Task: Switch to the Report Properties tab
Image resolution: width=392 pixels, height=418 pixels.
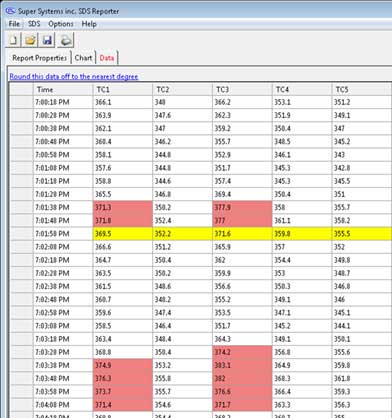Action: pos(40,58)
